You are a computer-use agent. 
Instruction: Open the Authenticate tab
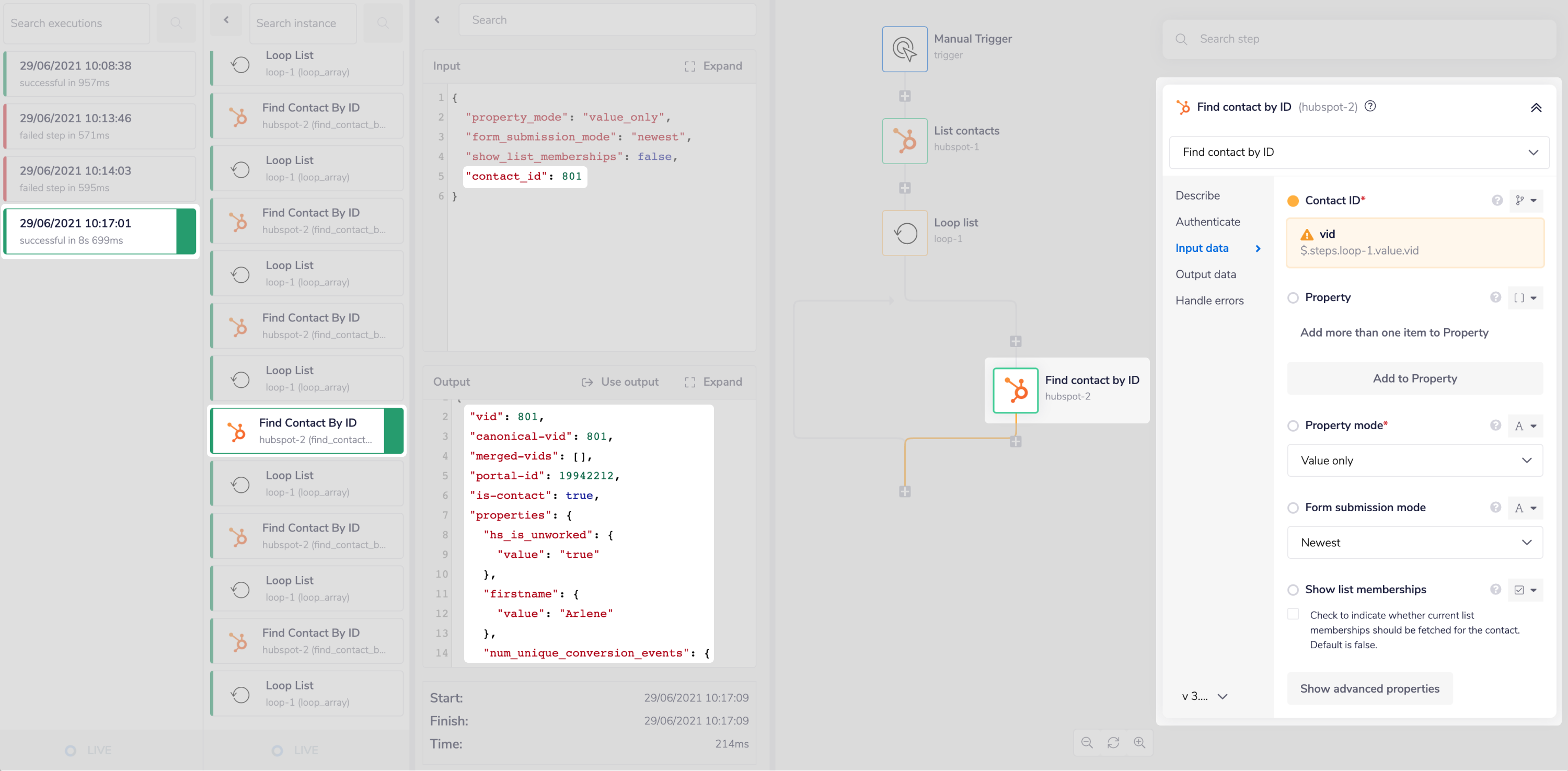[x=1208, y=222]
